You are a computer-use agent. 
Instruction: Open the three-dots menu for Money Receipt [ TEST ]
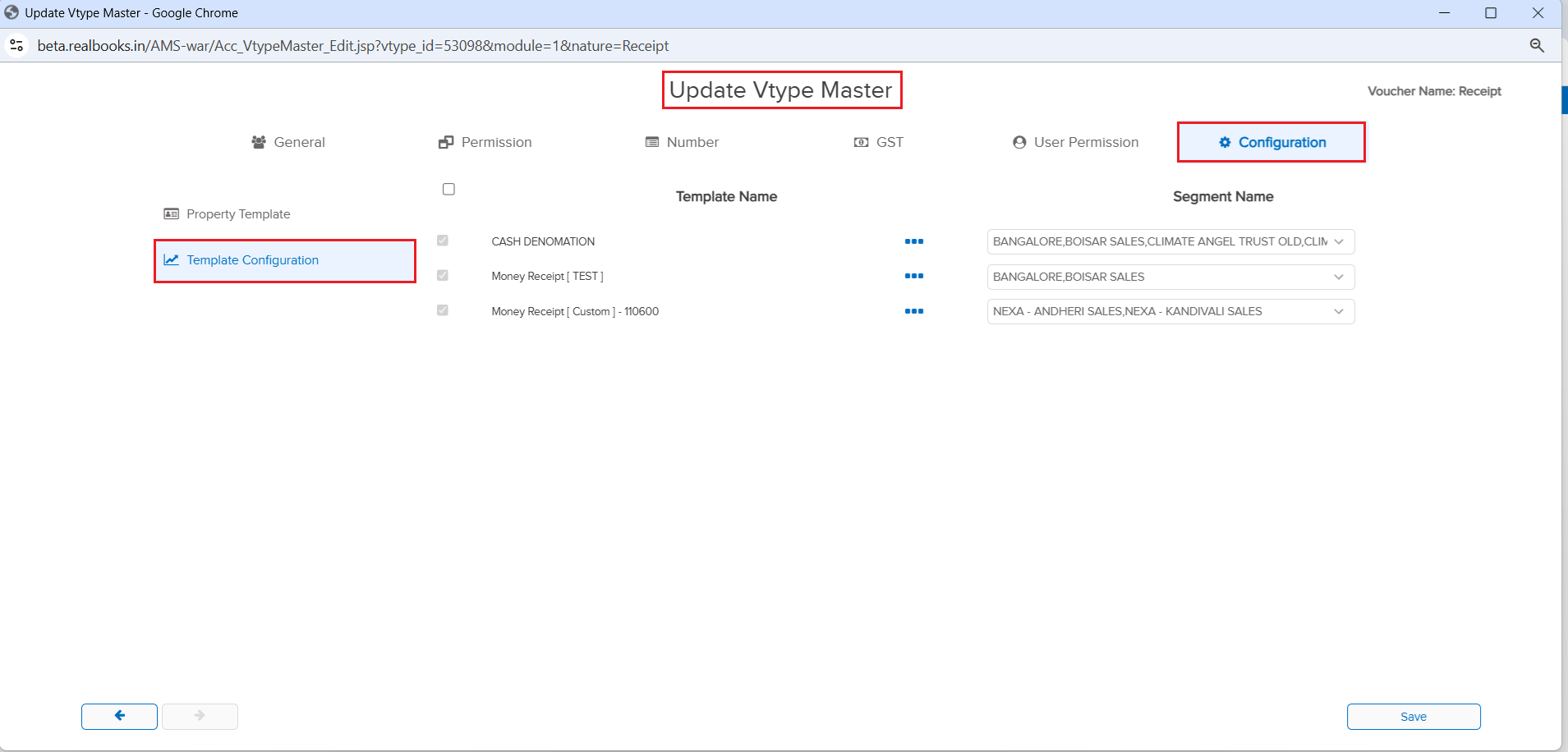[913, 277]
